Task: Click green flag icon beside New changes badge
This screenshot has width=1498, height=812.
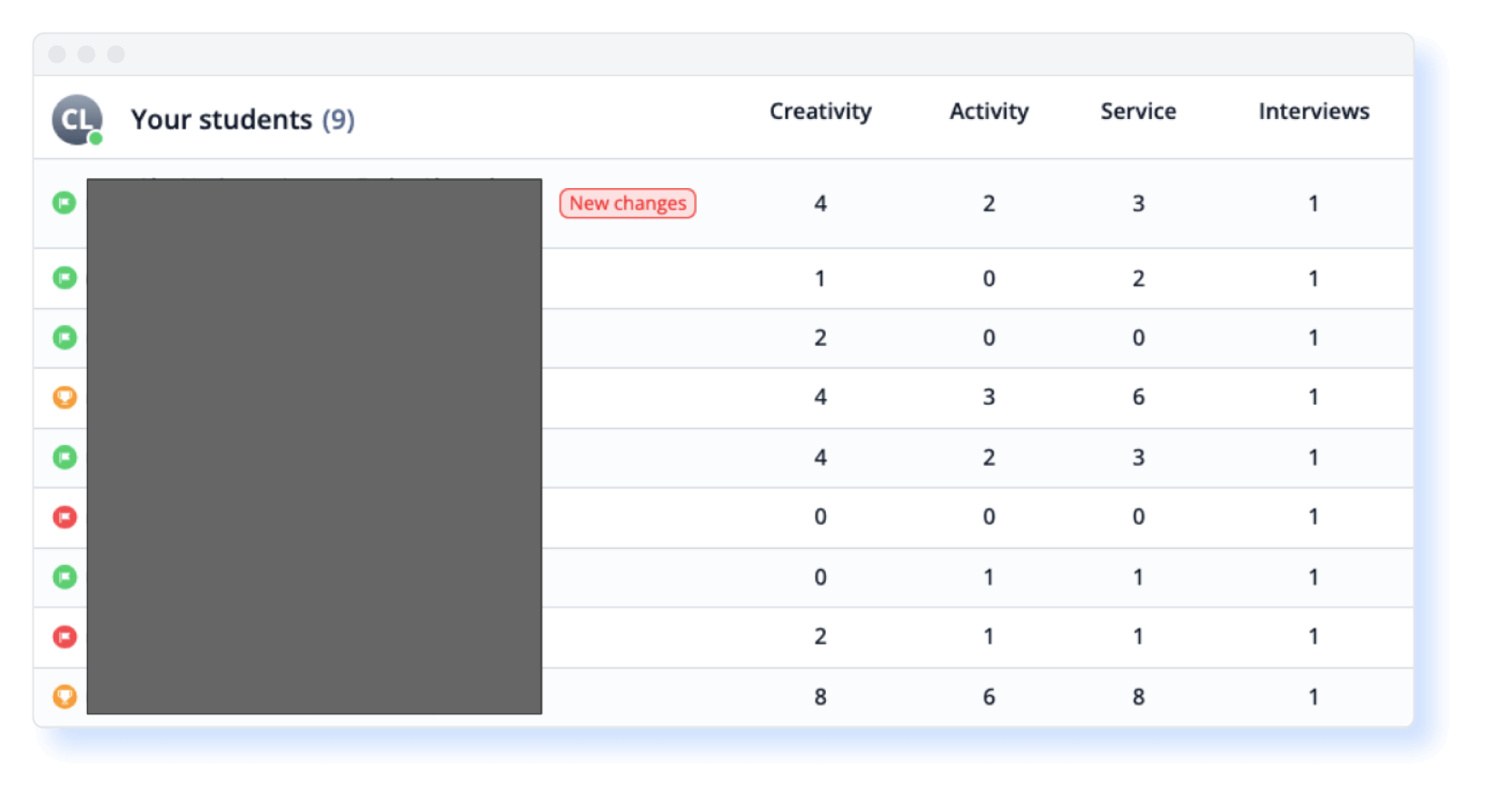Action: pos(64,203)
